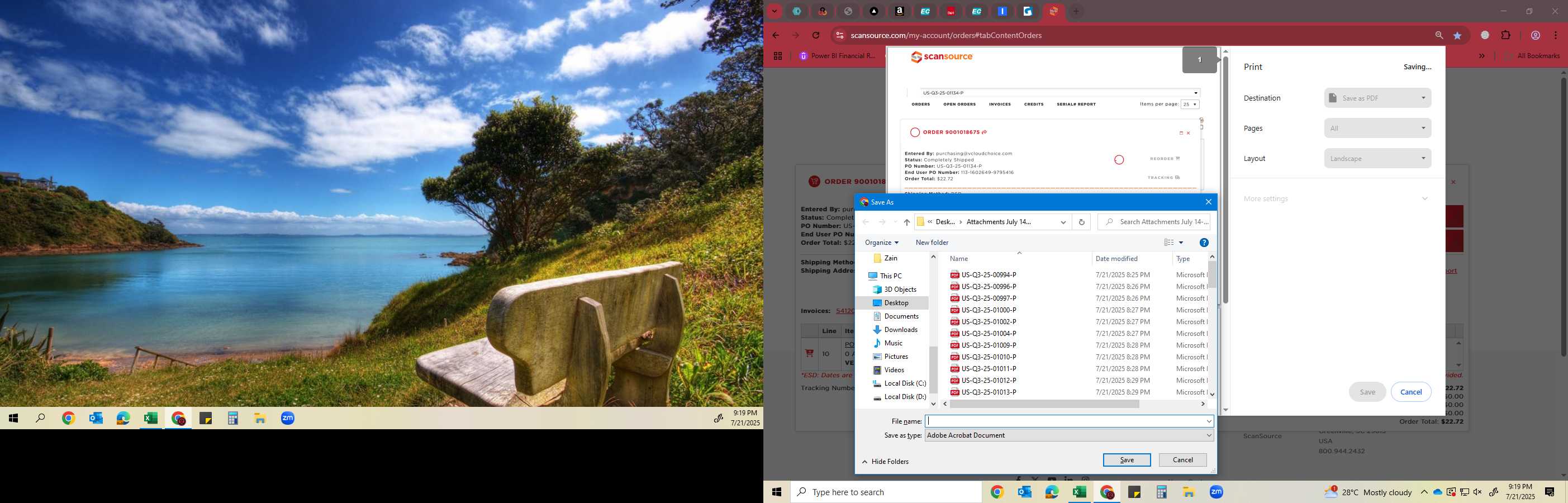The image size is (1568, 503).
Task: Open Chrome's three-dot menu
Action: point(1556,35)
